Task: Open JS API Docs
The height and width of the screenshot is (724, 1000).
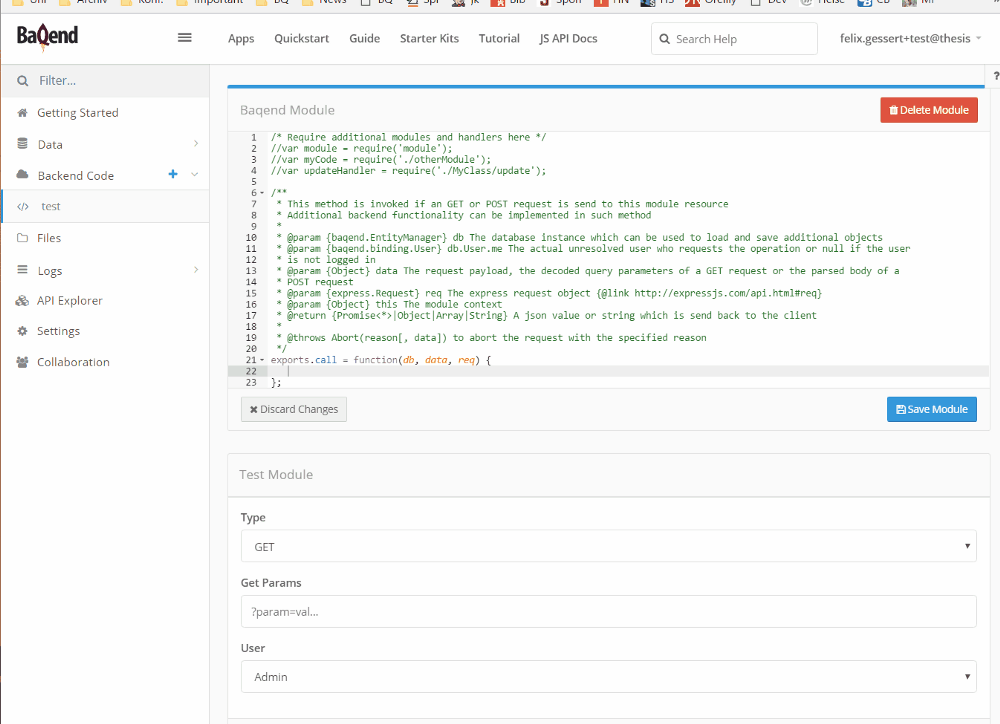Action: 568,38
